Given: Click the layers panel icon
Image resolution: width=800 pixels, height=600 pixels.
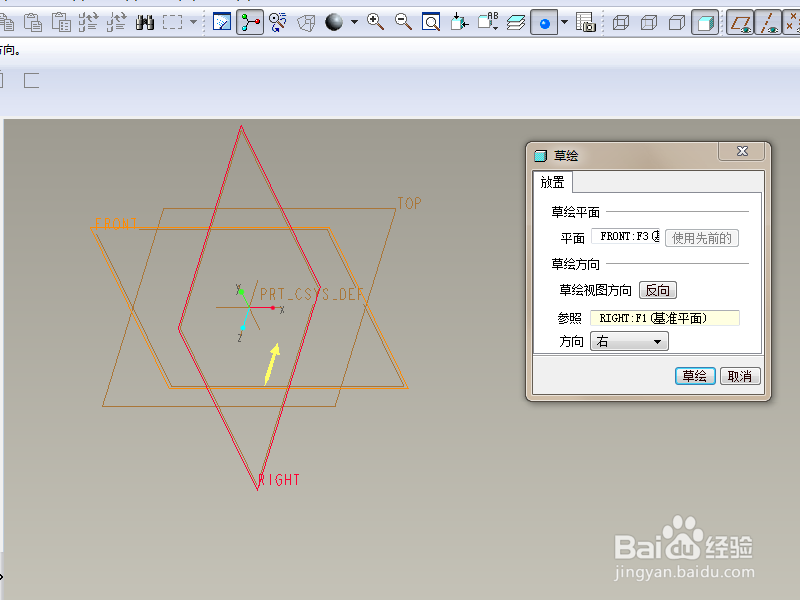Looking at the screenshot, I should click(x=516, y=22).
